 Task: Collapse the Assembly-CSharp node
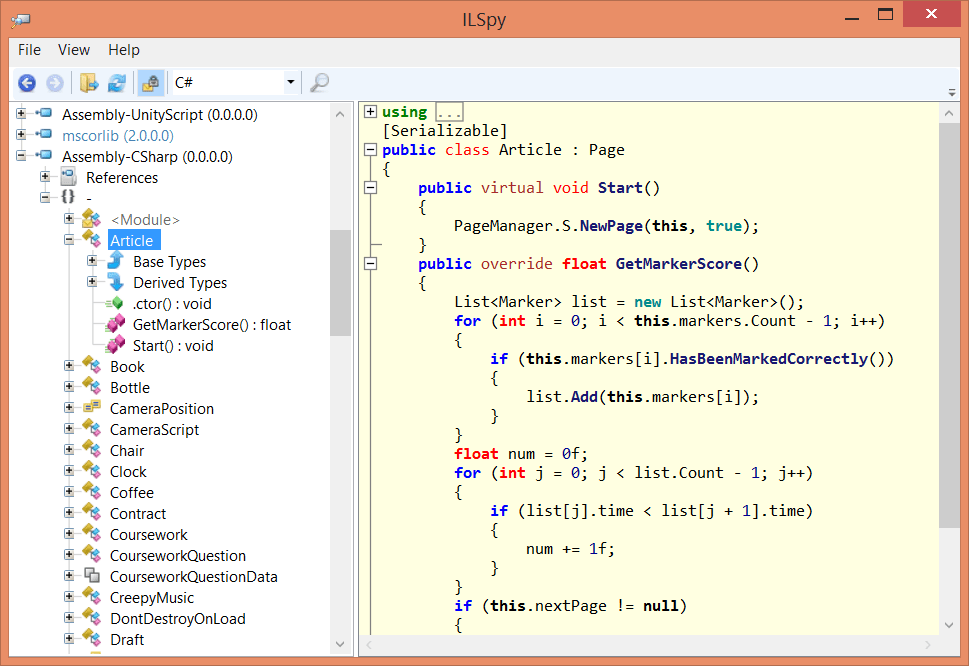coord(21,156)
